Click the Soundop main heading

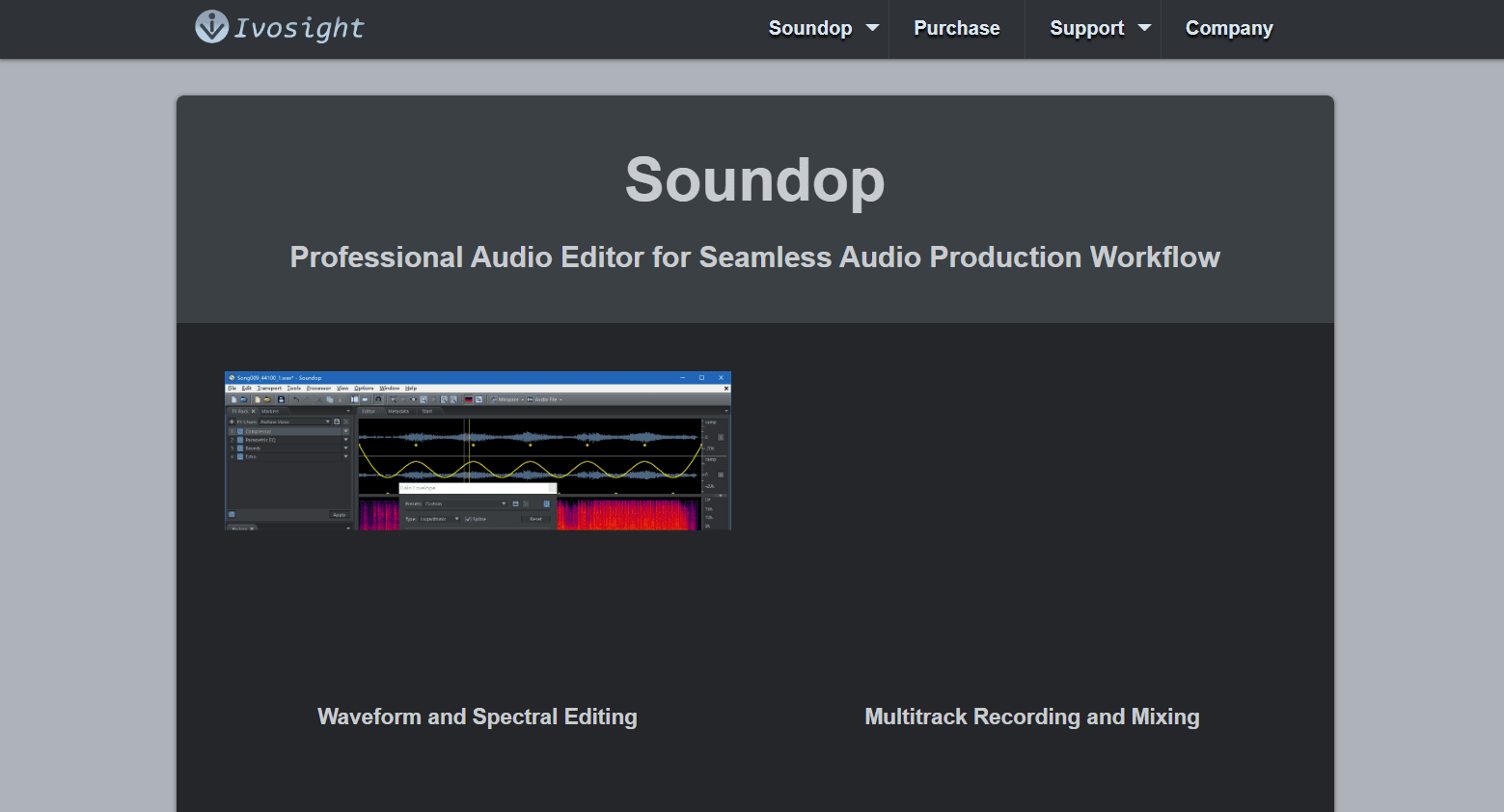click(754, 179)
